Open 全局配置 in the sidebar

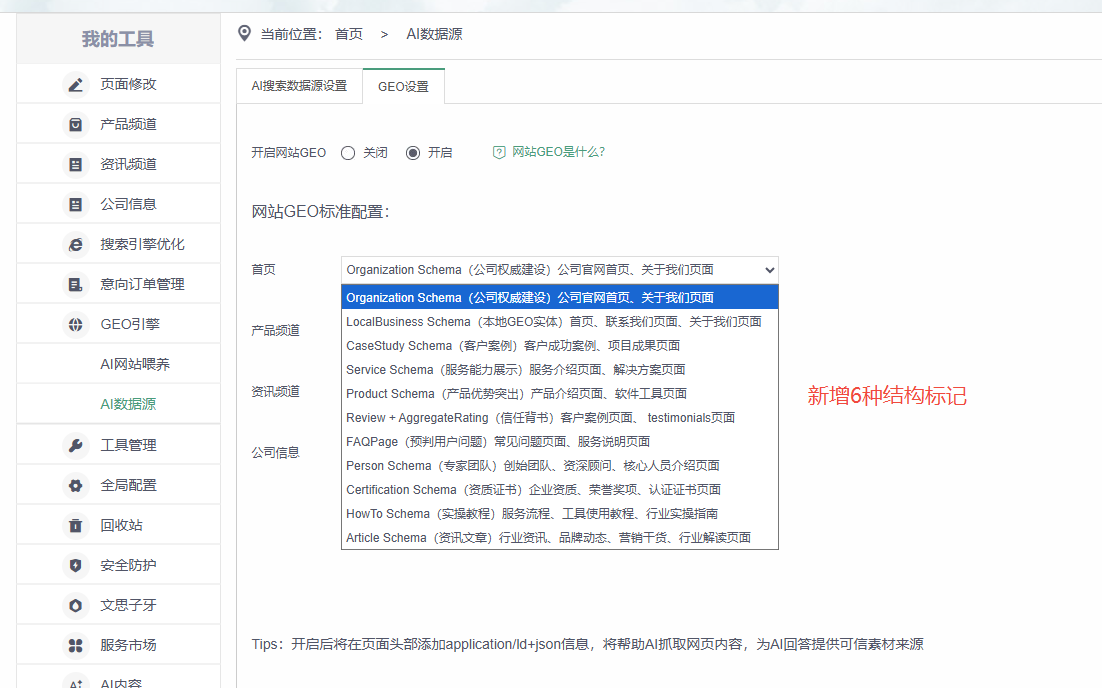click(129, 485)
